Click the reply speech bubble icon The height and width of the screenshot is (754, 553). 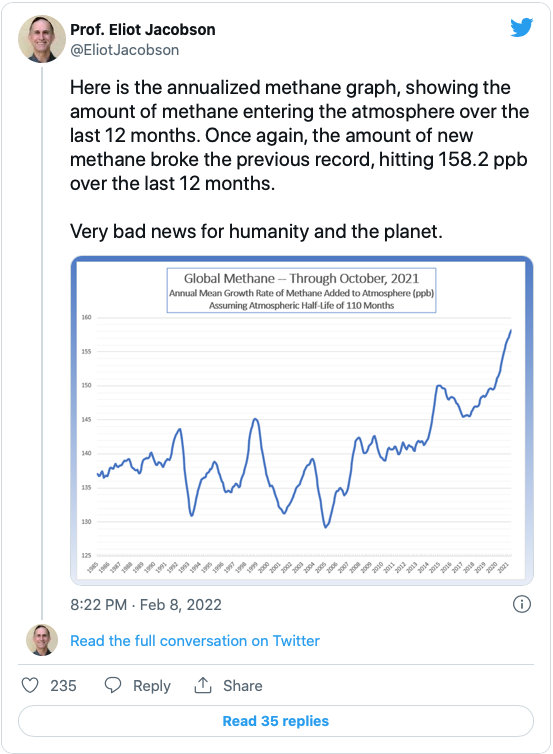(x=113, y=685)
